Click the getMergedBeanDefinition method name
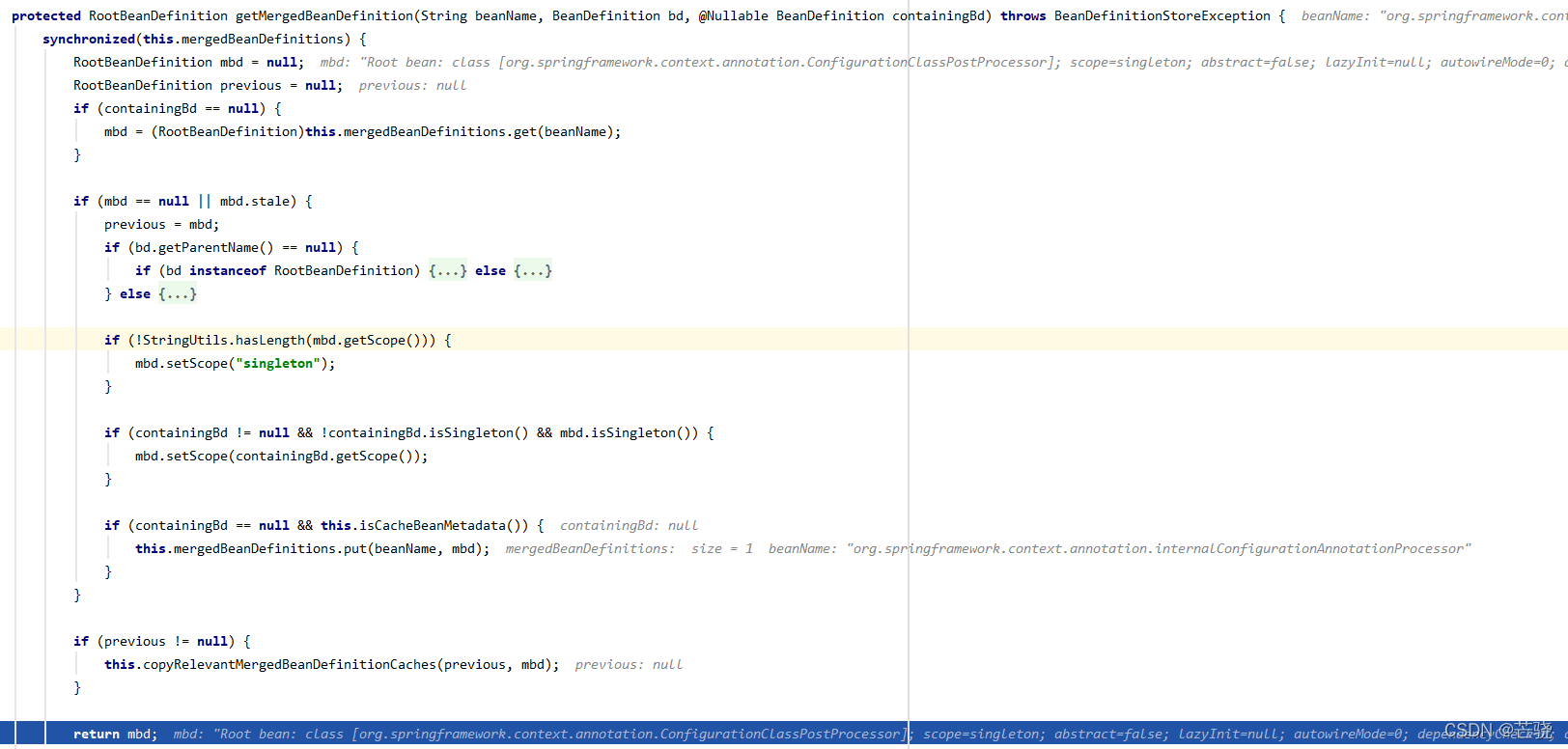The width and height of the screenshot is (1568, 749). (x=324, y=16)
